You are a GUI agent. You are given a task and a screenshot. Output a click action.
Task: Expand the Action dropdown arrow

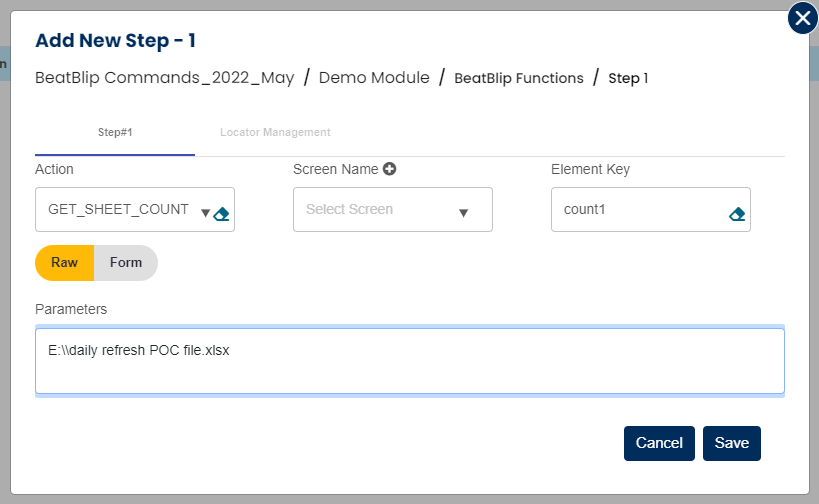coord(205,213)
